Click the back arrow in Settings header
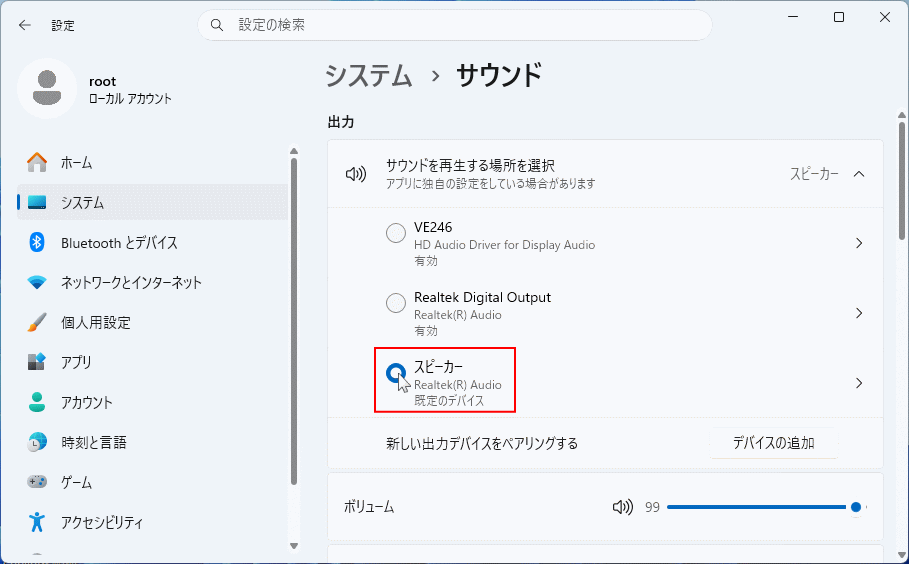909x564 pixels. click(24, 25)
